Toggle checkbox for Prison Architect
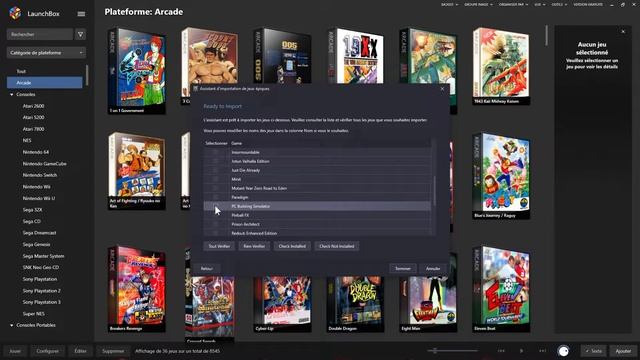This screenshot has width=640, height=360. [215, 224]
